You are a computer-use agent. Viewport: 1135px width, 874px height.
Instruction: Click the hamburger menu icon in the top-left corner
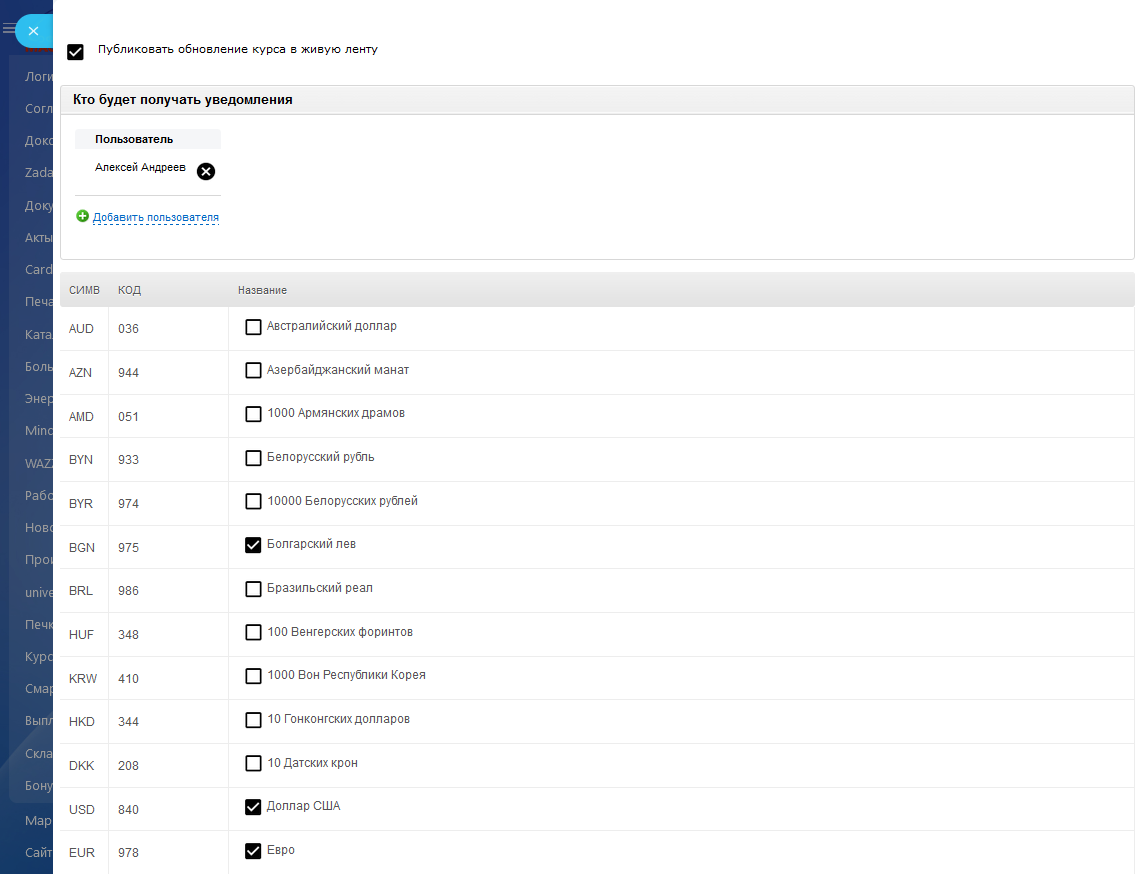[8, 30]
